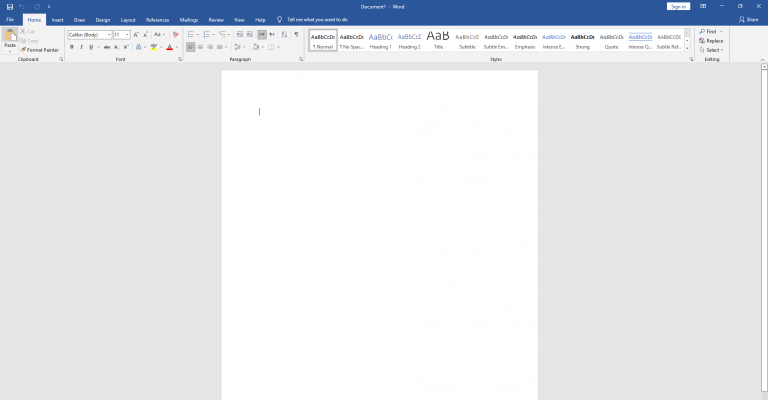Screen dimensions: 768x400
Task: Open ribbon display options icon
Action: tap(703, 6)
